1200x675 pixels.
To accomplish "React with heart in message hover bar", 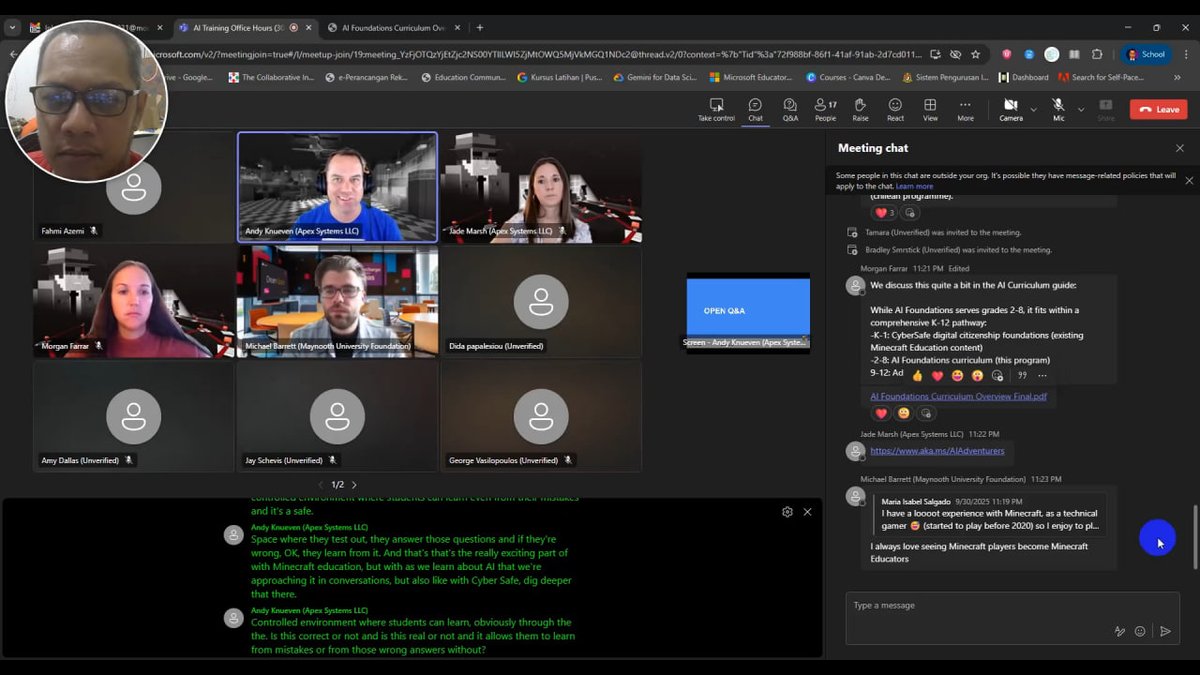I will 937,376.
